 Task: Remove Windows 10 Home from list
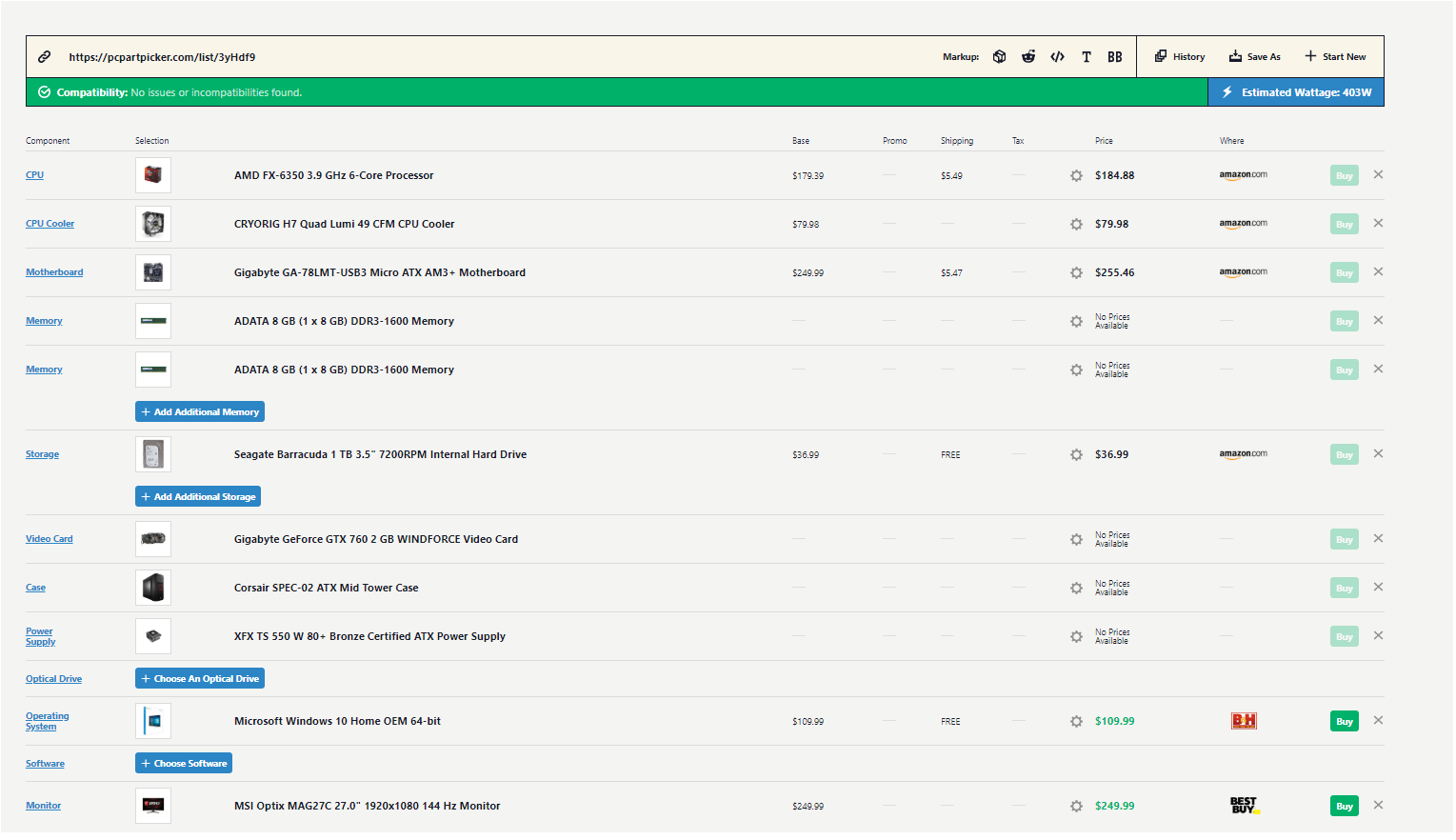point(1378,721)
